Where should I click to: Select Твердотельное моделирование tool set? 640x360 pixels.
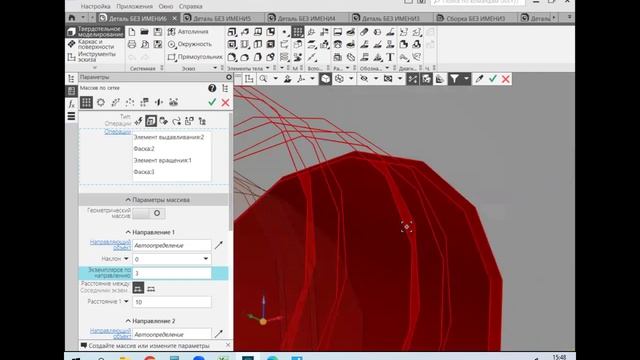[95, 31]
